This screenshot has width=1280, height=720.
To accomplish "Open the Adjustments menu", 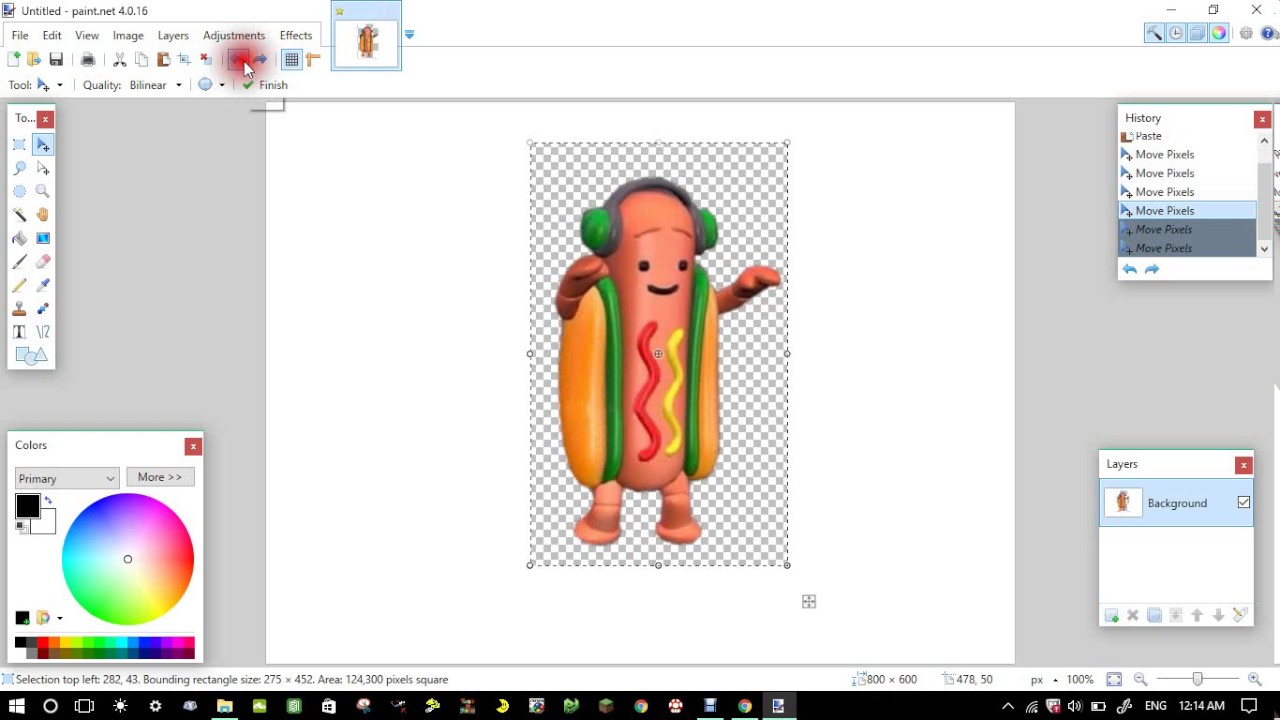I will [234, 35].
